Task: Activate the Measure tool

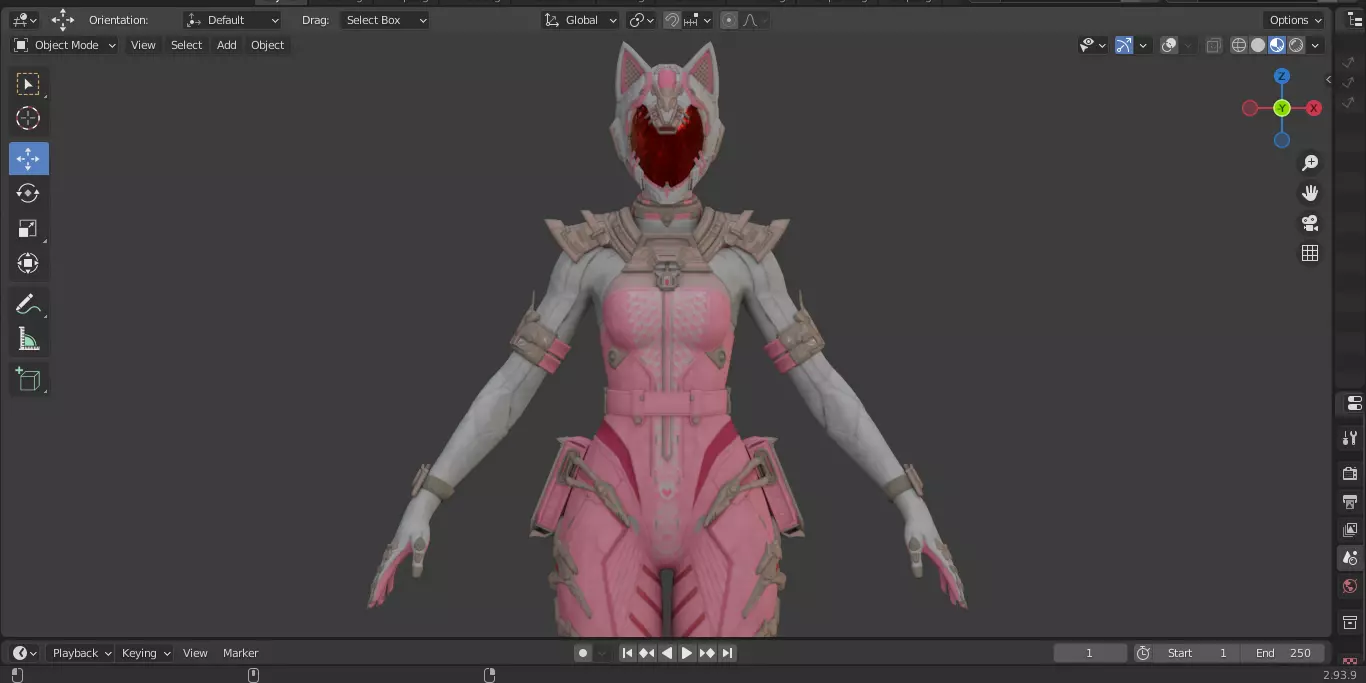Action: [28, 340]
